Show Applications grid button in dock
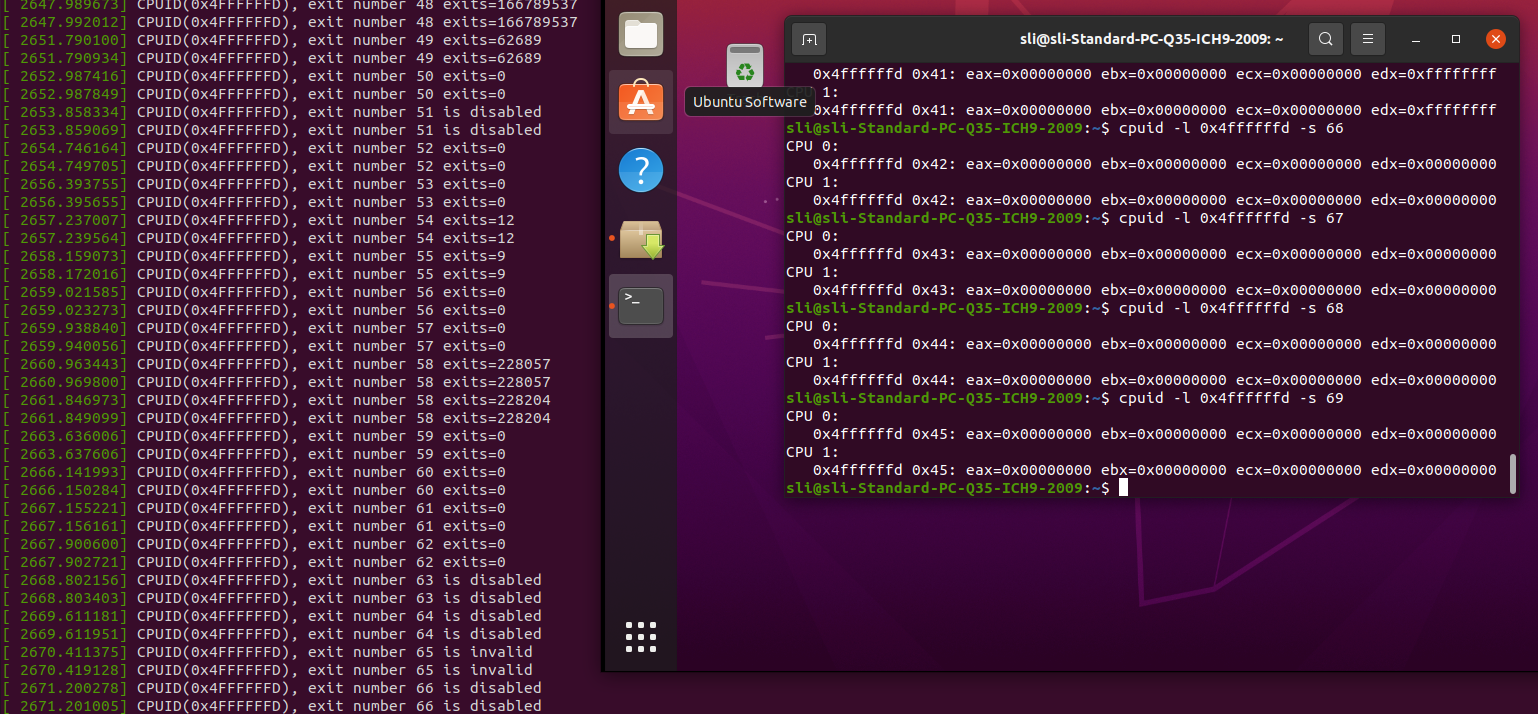Viewport: 1538px width, 714px height. pyautogui.click(x=640, y=637)
